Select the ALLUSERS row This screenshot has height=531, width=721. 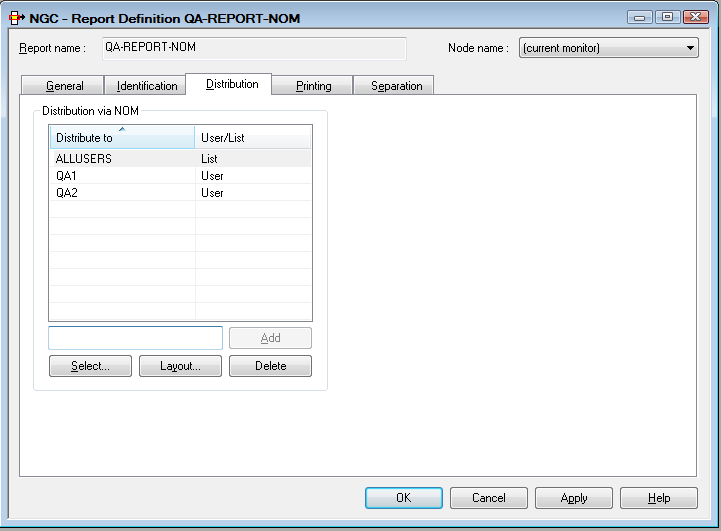[x=180, y=159]
